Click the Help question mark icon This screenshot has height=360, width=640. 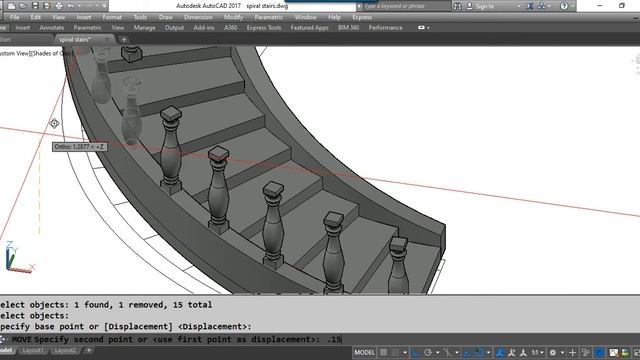(x=564, y=6)
